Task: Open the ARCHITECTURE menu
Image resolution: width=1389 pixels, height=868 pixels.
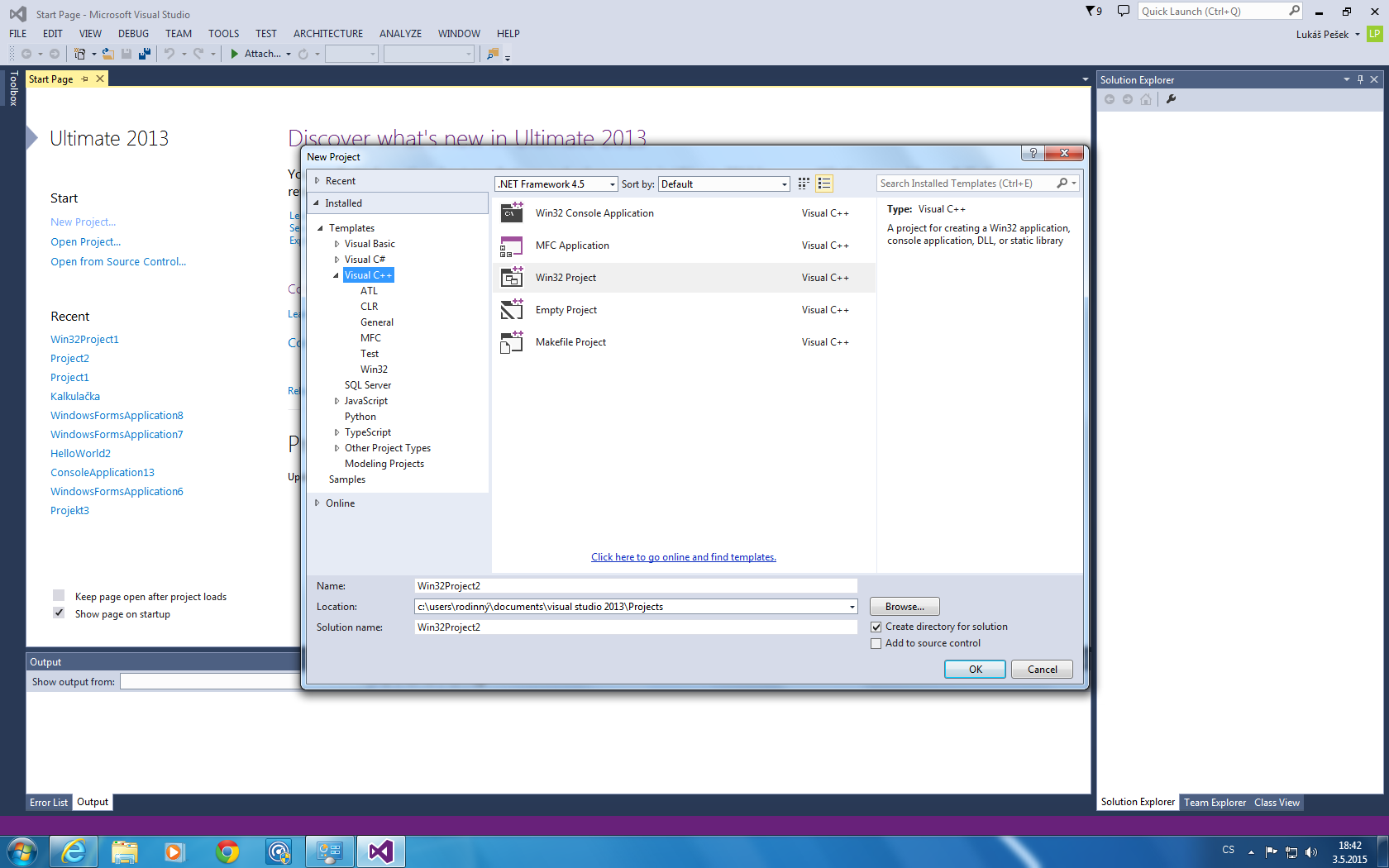Action: click(x=328, y=34)
